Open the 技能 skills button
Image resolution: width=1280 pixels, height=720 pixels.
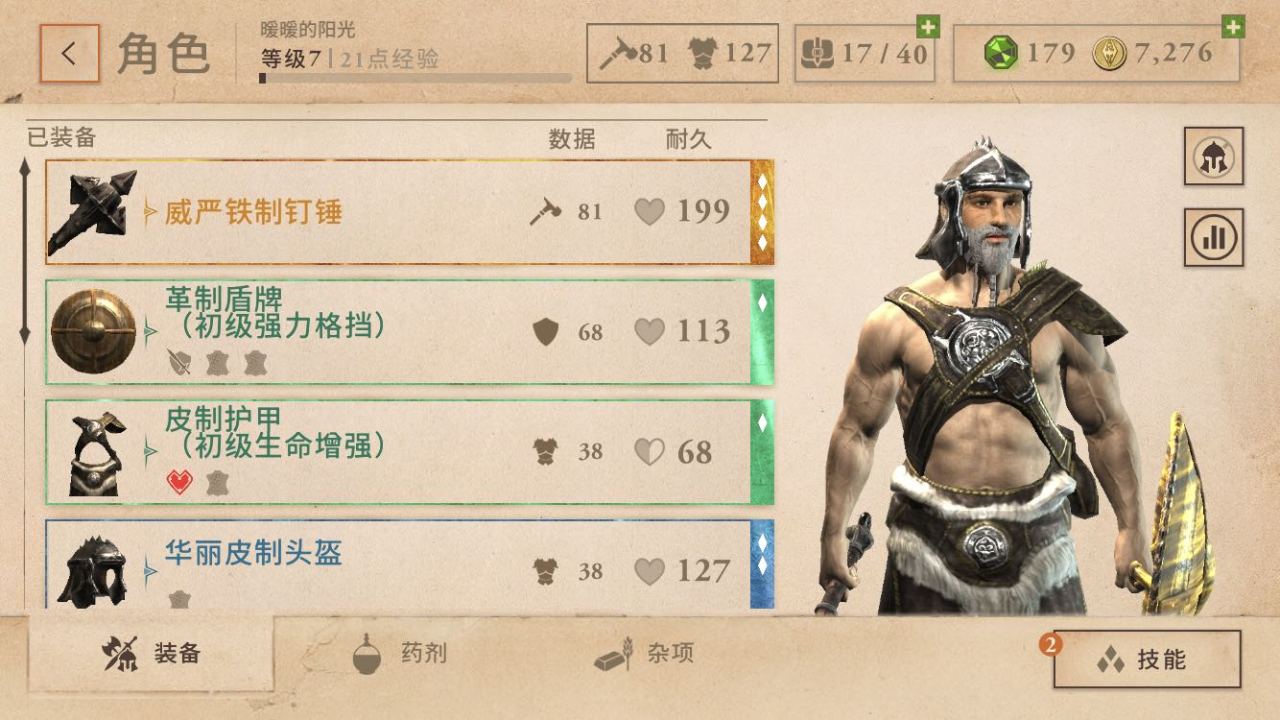1147,659
